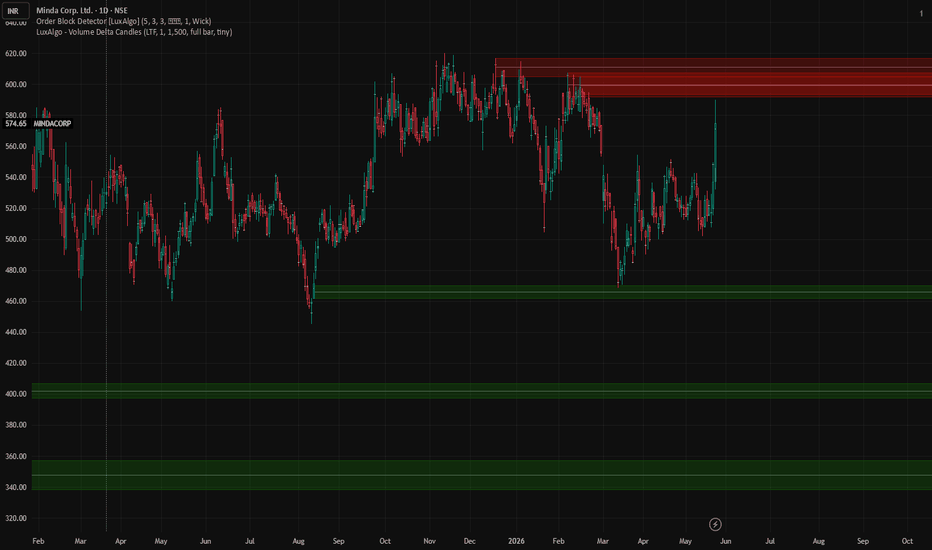Open the INR currency selector
The height and width of the screenshot is (550, 932).
click(x=14, y=11)
